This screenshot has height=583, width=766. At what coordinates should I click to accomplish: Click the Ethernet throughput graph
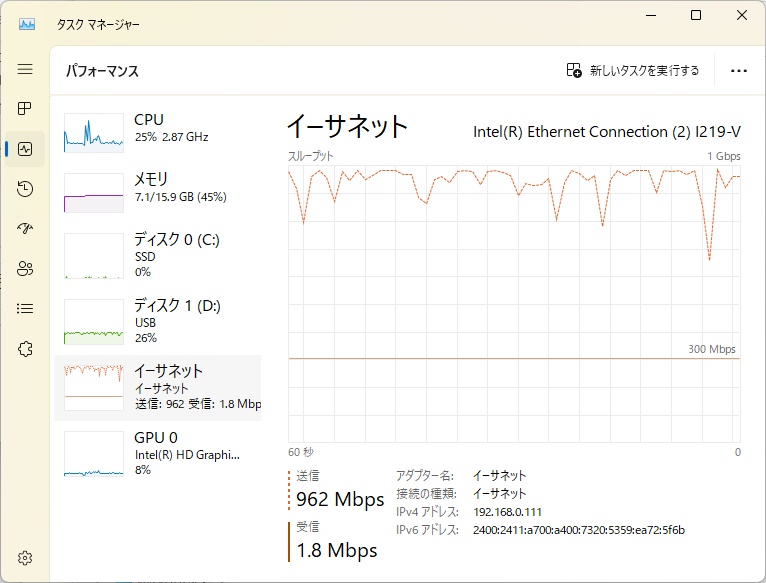coord(514,304)
